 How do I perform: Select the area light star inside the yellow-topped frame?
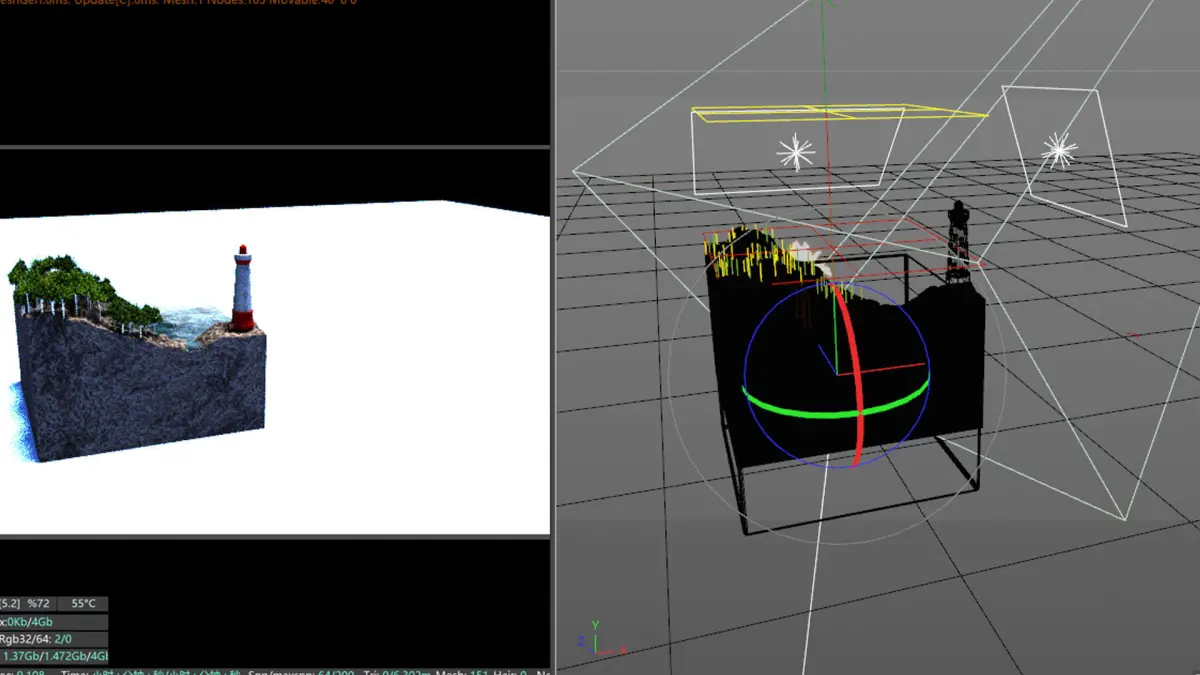796,152
